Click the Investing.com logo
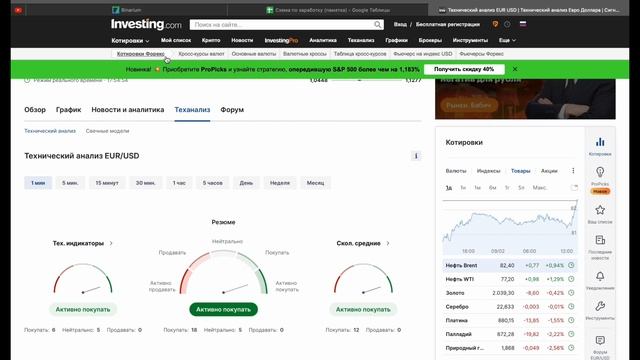Image resolution: width=640 pixels, height=360 pixels. 146,24
